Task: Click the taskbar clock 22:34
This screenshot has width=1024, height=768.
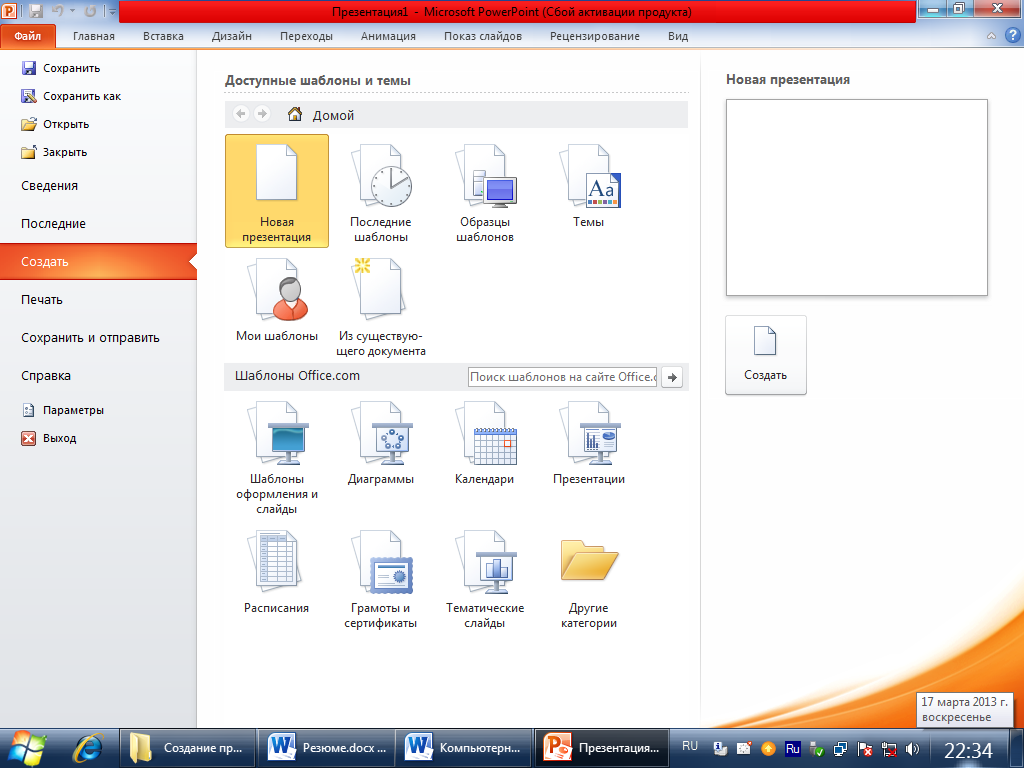Action: pos(968,750)
